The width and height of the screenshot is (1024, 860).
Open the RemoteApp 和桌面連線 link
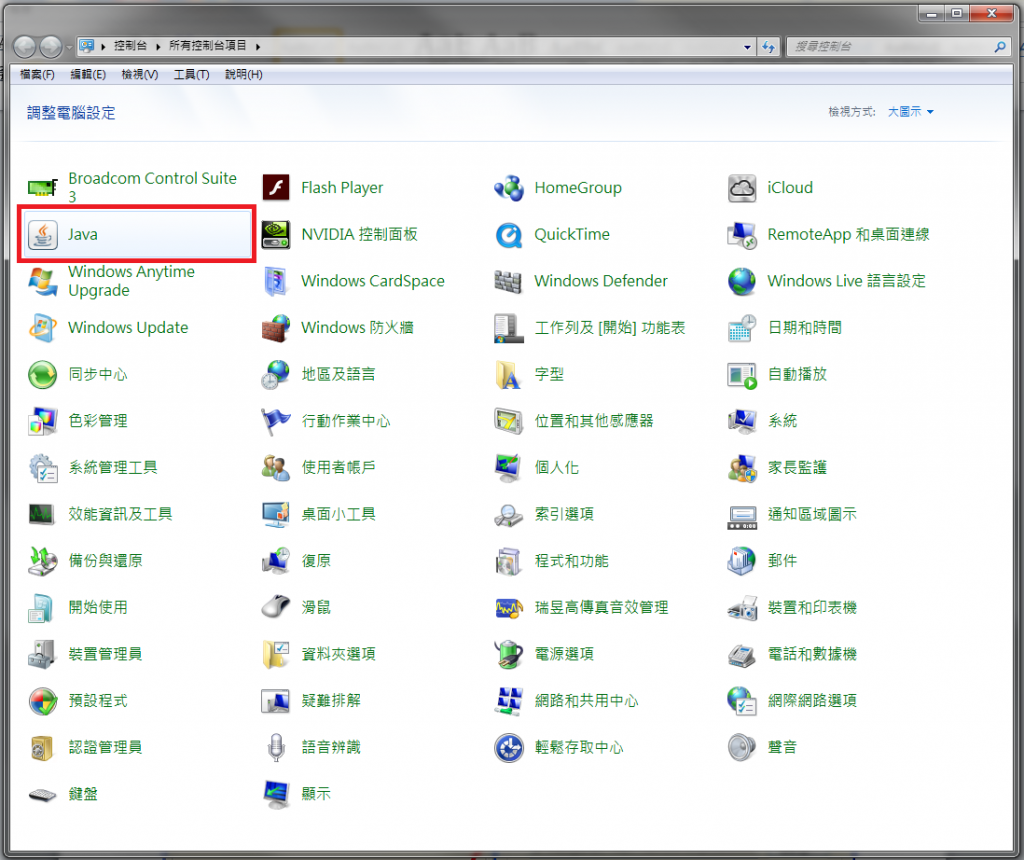pos(848,234)
